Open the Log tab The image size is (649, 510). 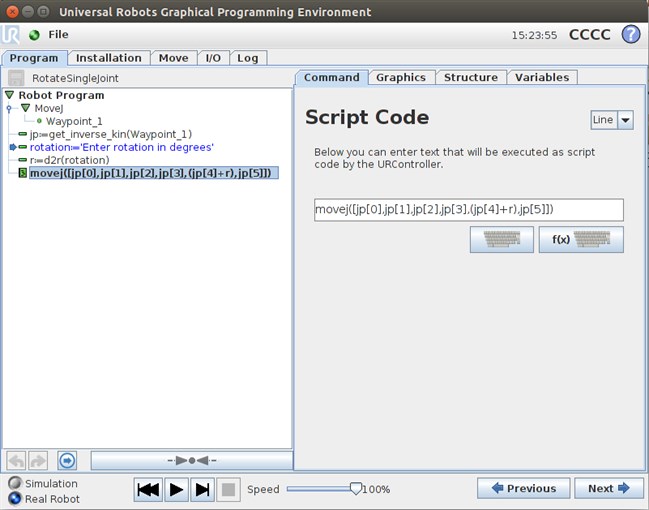248,58
